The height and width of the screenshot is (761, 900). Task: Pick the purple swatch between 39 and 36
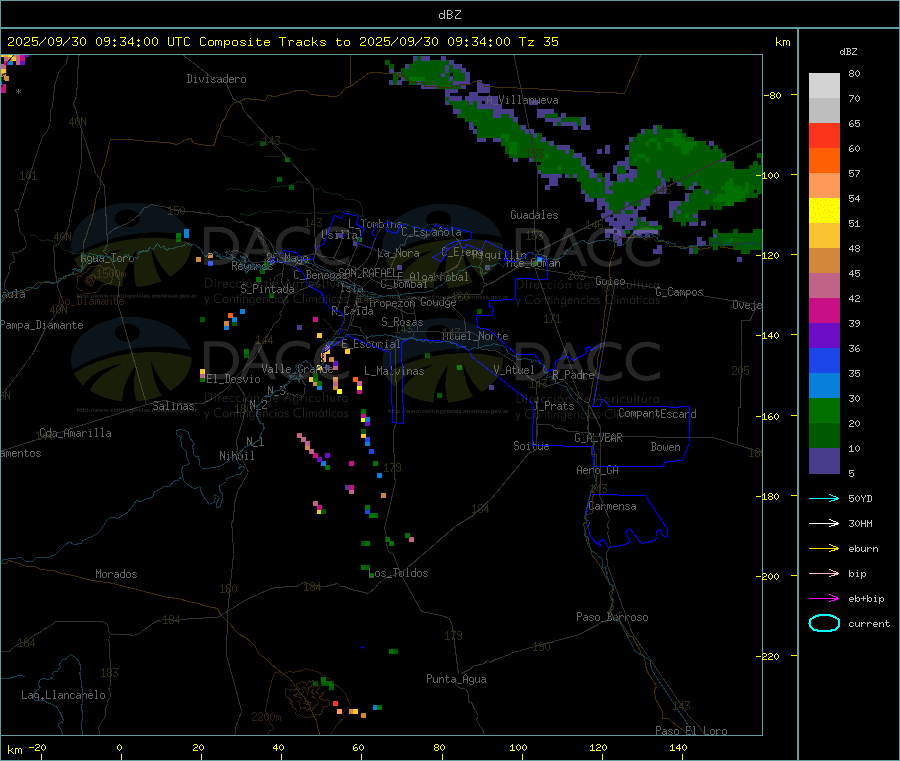(x=824, y=336)
